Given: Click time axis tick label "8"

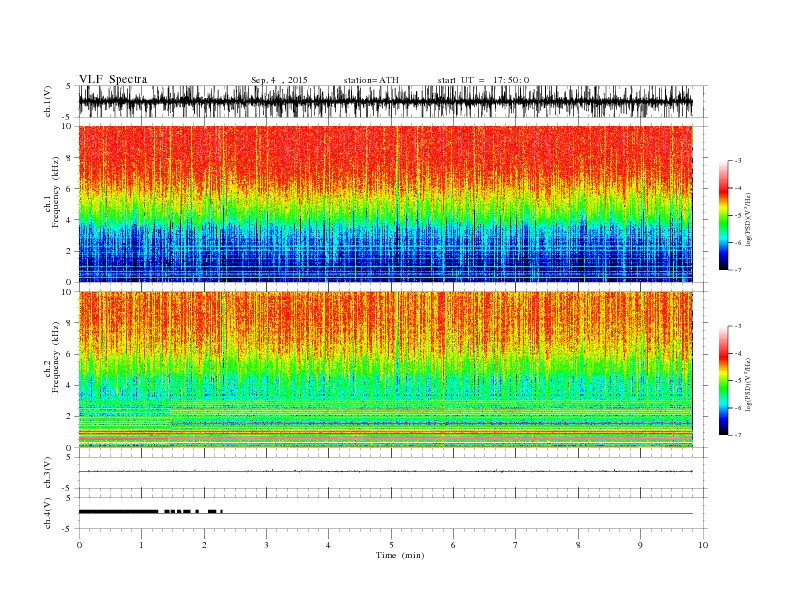Looking at the screenshot, I should pos(578,545).
